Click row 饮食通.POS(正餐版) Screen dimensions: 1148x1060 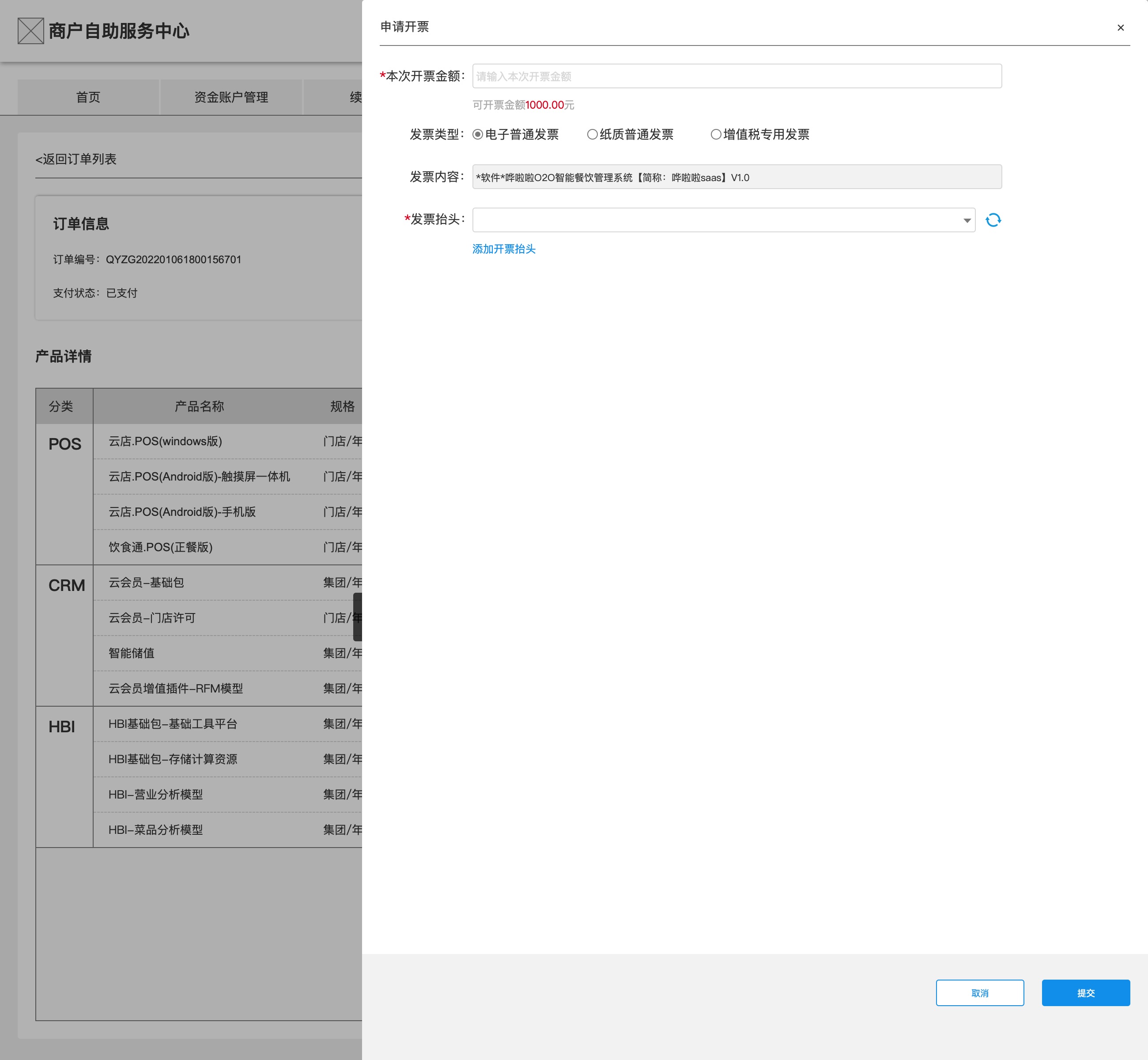point(228,547)
